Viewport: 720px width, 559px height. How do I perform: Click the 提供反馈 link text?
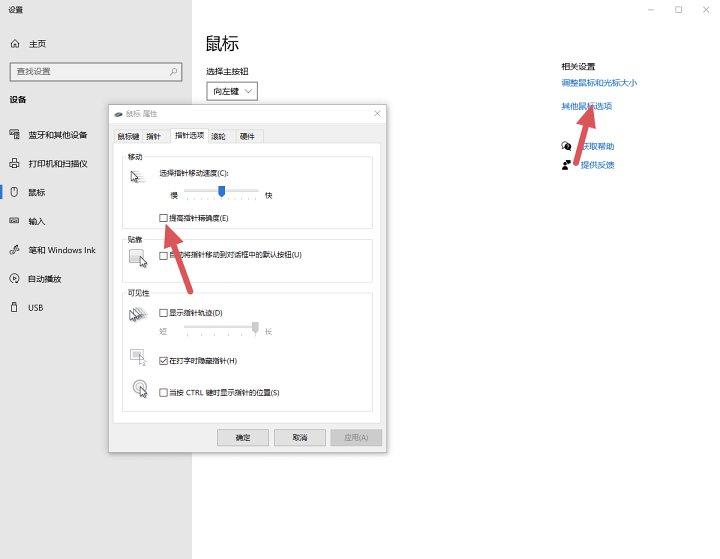click(x=597, y=165)
